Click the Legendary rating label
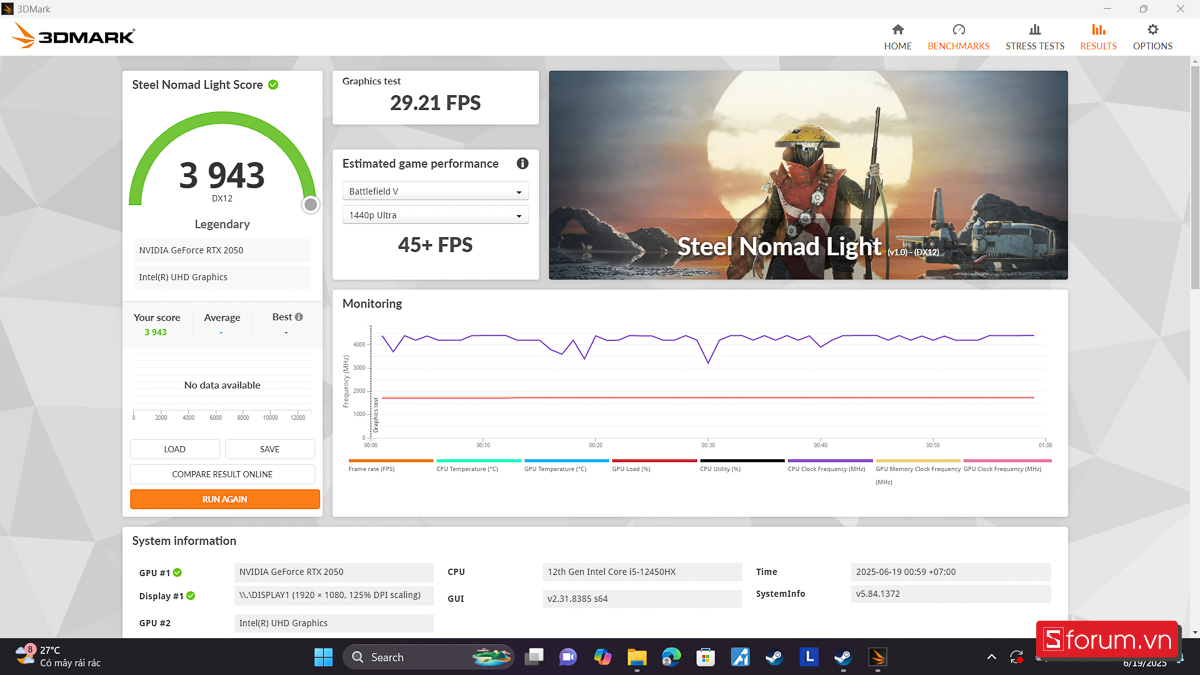This screenshot has width=1200, height=675. (222, 224)
